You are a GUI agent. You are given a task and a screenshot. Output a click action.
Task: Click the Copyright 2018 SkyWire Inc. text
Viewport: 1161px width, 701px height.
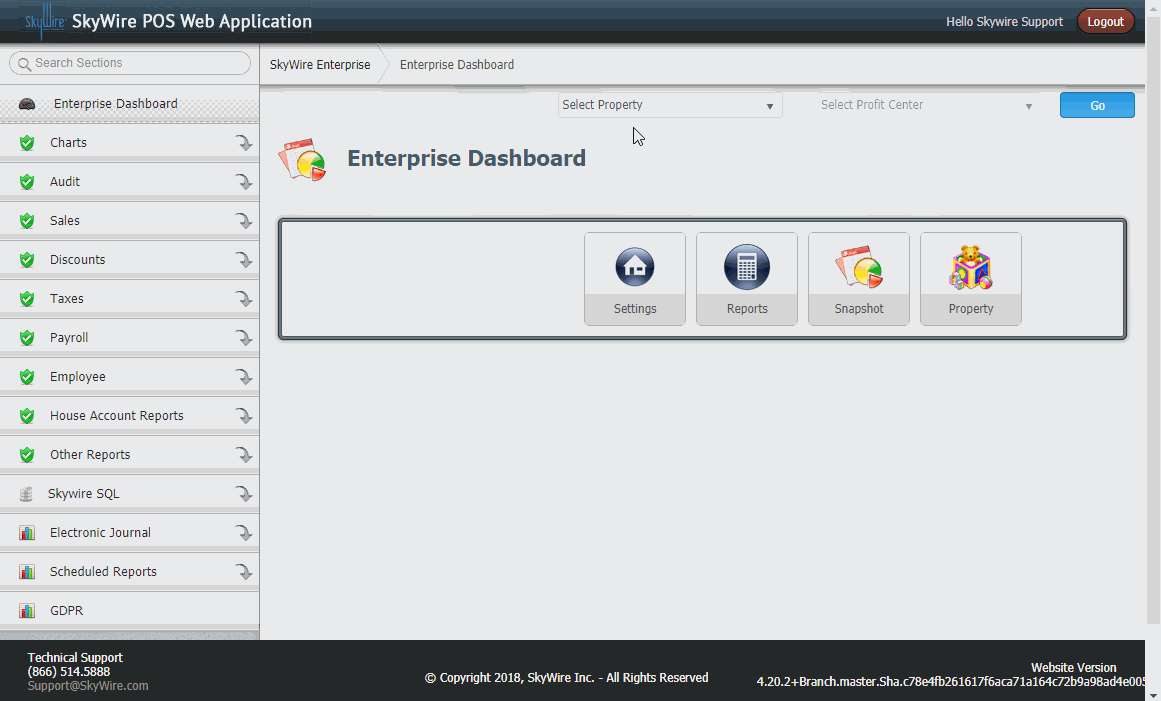566,678
